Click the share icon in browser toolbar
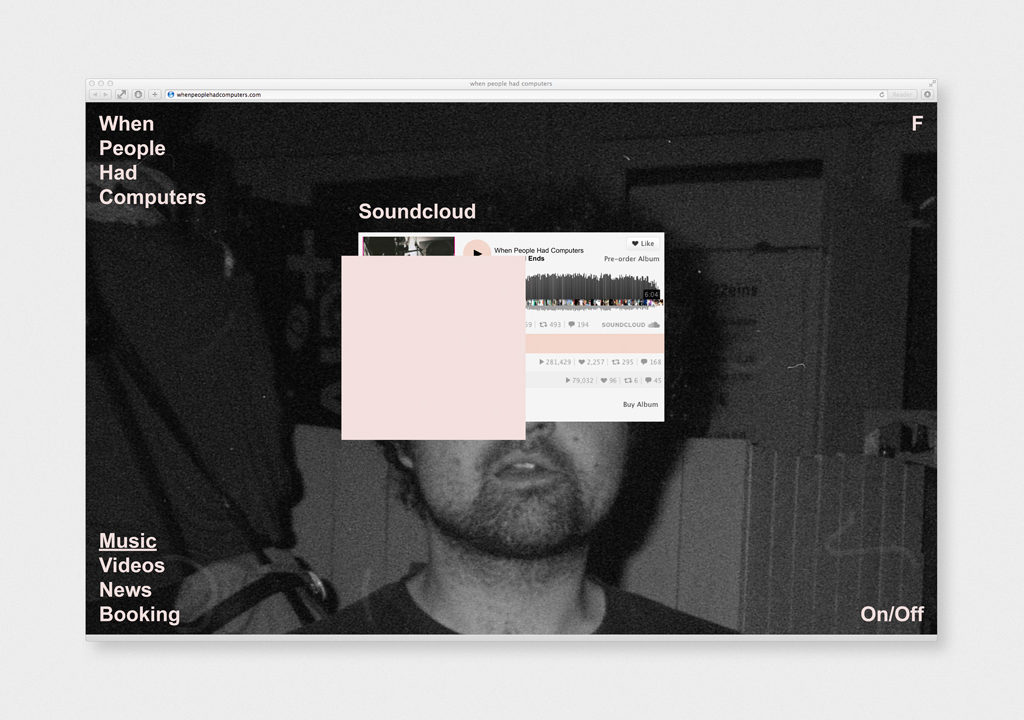1024x720 pixels. coord(122,94)
